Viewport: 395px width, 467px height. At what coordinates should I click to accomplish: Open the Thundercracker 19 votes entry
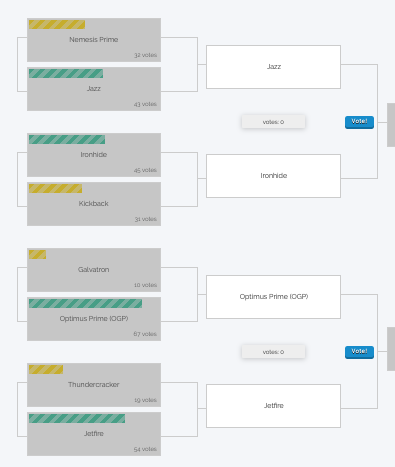(94, 385)
